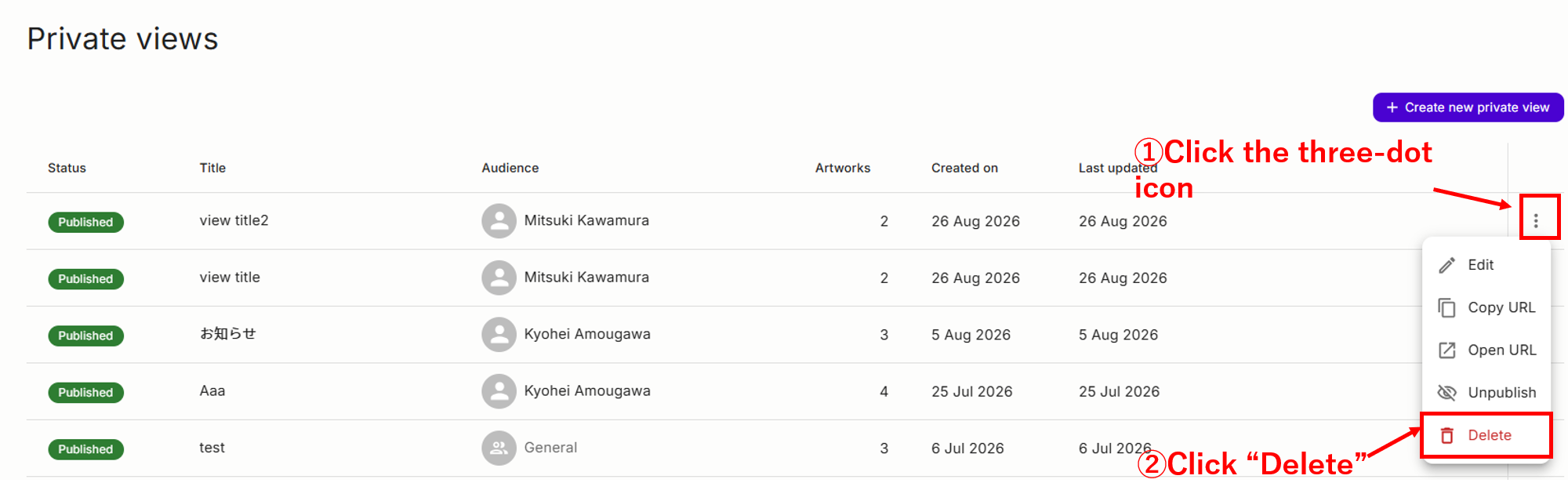Open the private view titled お知らせ

(228, 334)
